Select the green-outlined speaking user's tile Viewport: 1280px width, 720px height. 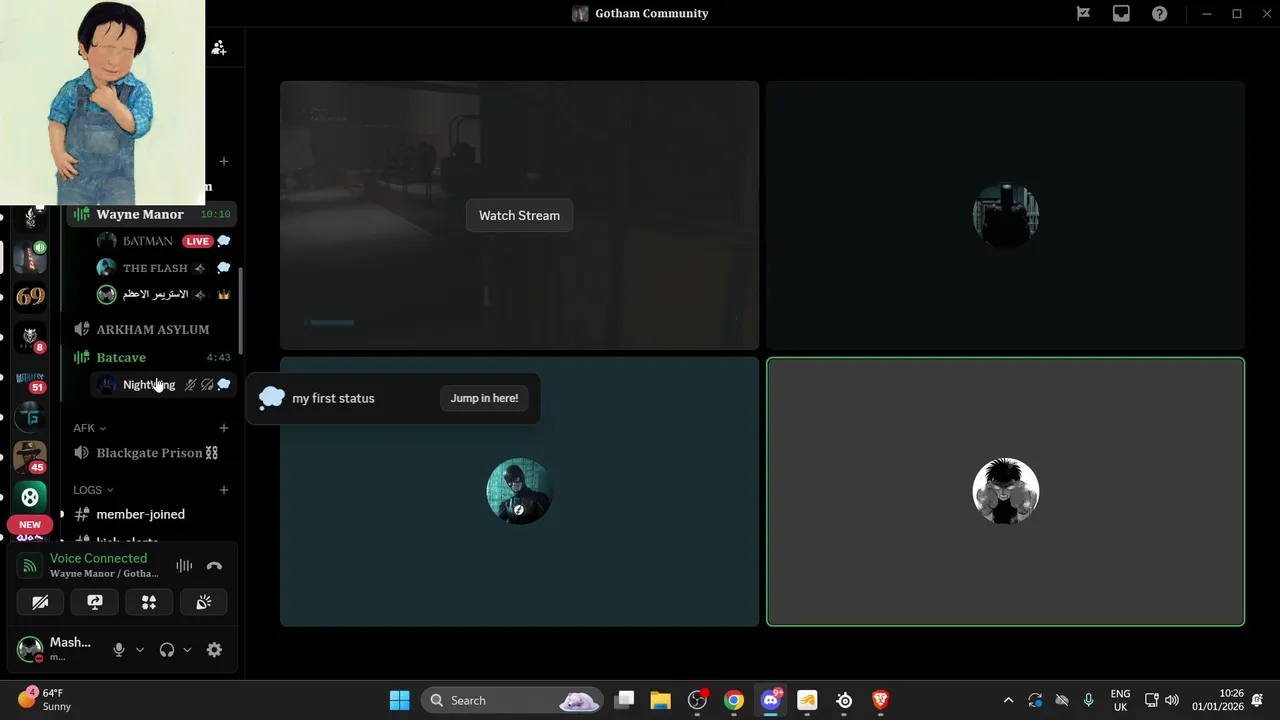1005,491
